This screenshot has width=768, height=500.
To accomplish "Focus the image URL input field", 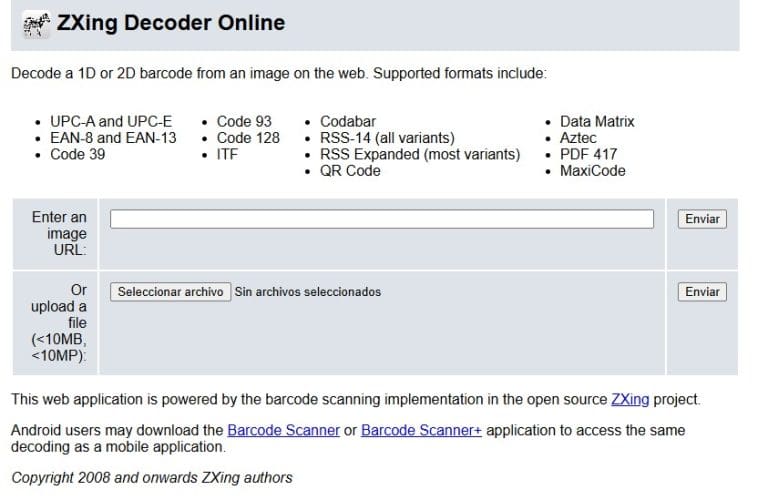I will point(381,219).
